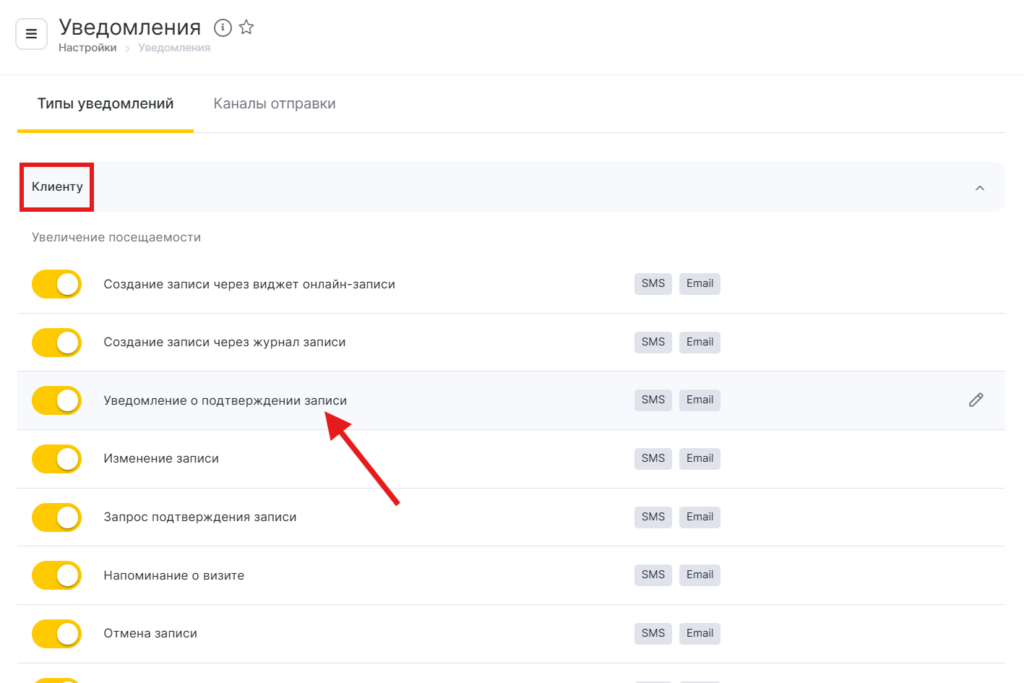The image size is (1024, 683).
Task: Click the Клиенту section header
Action: tap(57, 187)
